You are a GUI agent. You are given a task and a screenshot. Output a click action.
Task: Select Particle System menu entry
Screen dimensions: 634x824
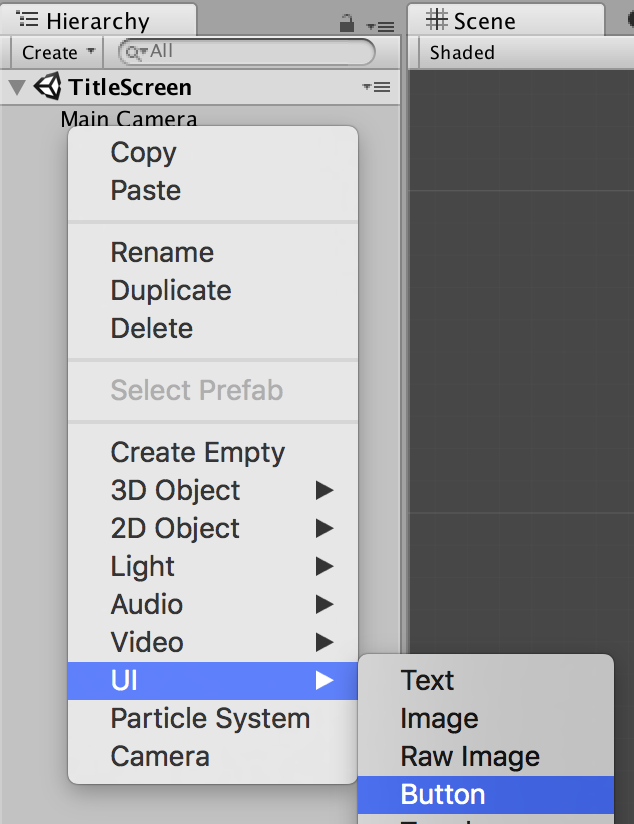(x=210, y=718)
